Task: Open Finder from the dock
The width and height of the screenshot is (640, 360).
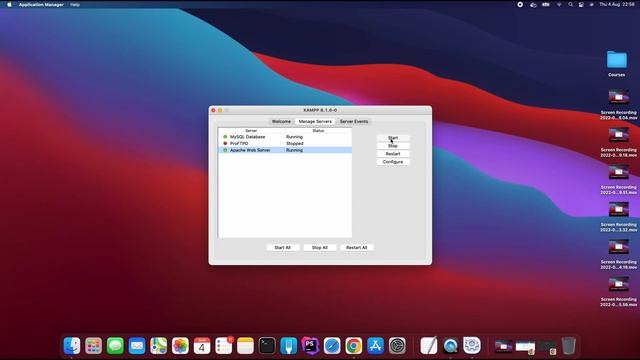Action: coord(72,346)
